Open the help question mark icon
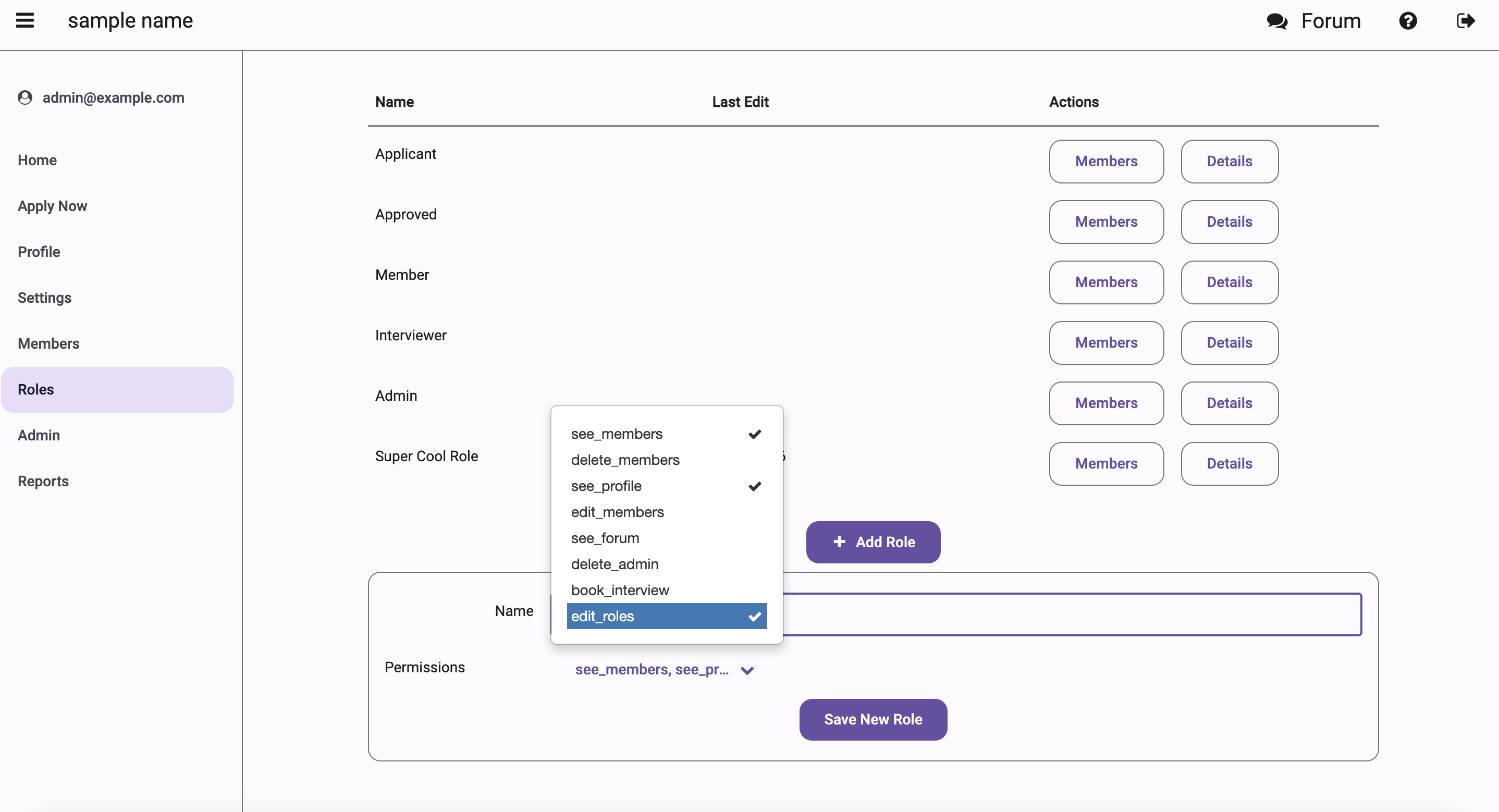Image resolution: width=1499 pixels, height=812 pixels. coord(1408,21)
